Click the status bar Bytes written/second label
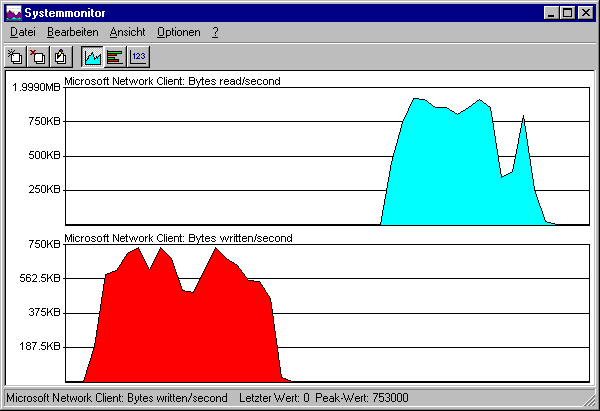This screenshot has height=411, width=600. pos(117,398)
